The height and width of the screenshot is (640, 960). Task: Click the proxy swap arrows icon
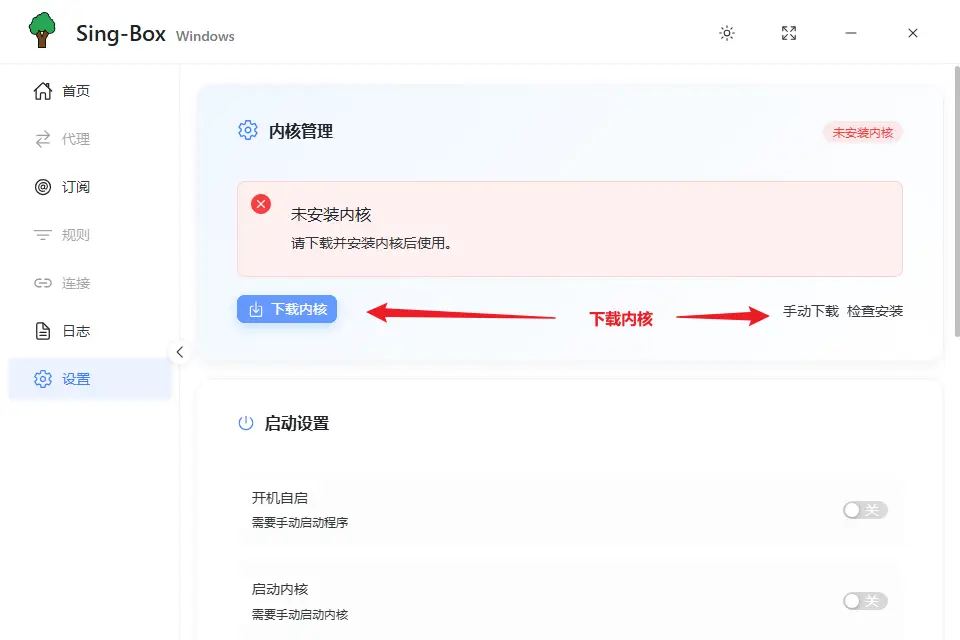(42, 139)
